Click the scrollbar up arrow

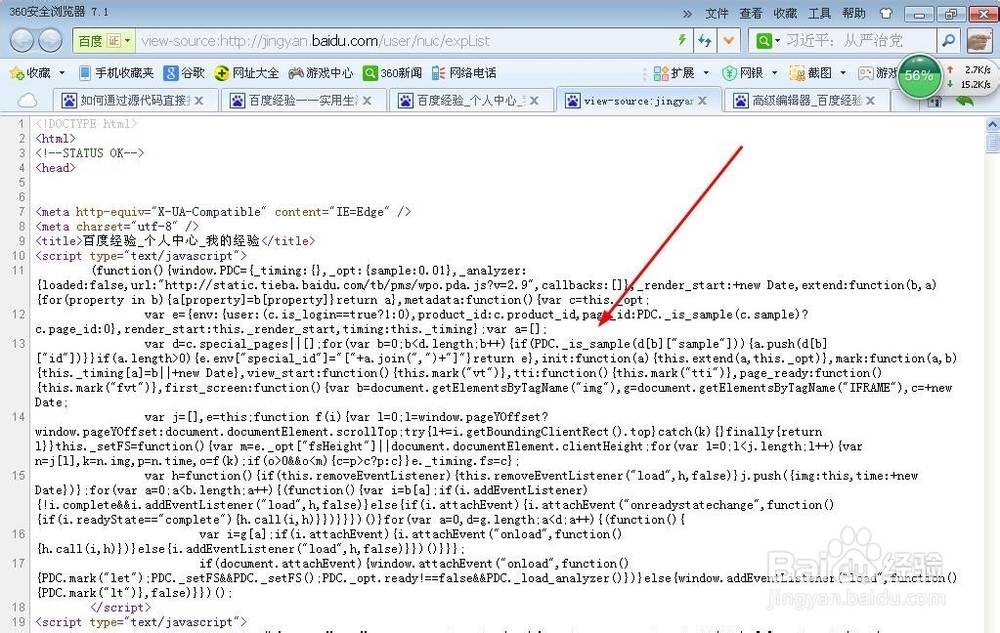click(x=992, y=123)
